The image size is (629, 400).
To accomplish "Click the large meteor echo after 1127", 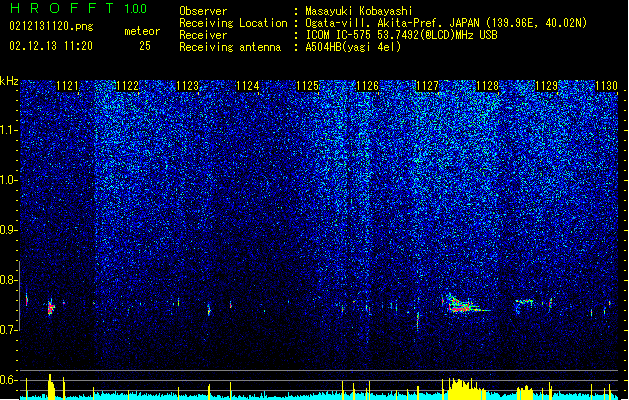I will 465,304.
